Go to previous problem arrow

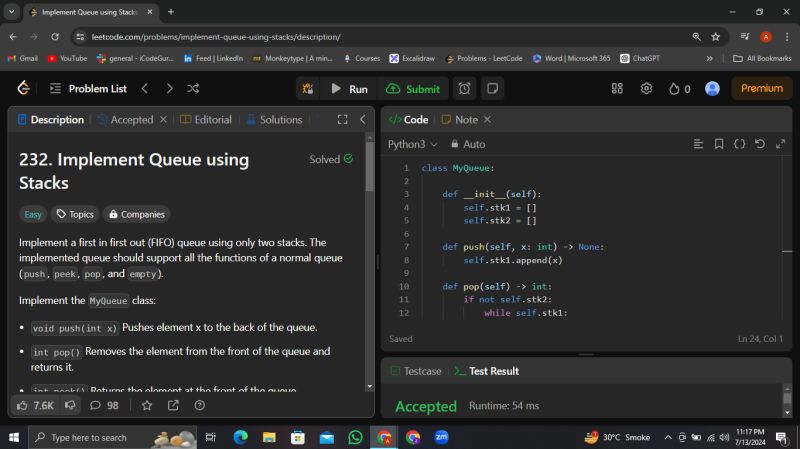click(145, 89)
